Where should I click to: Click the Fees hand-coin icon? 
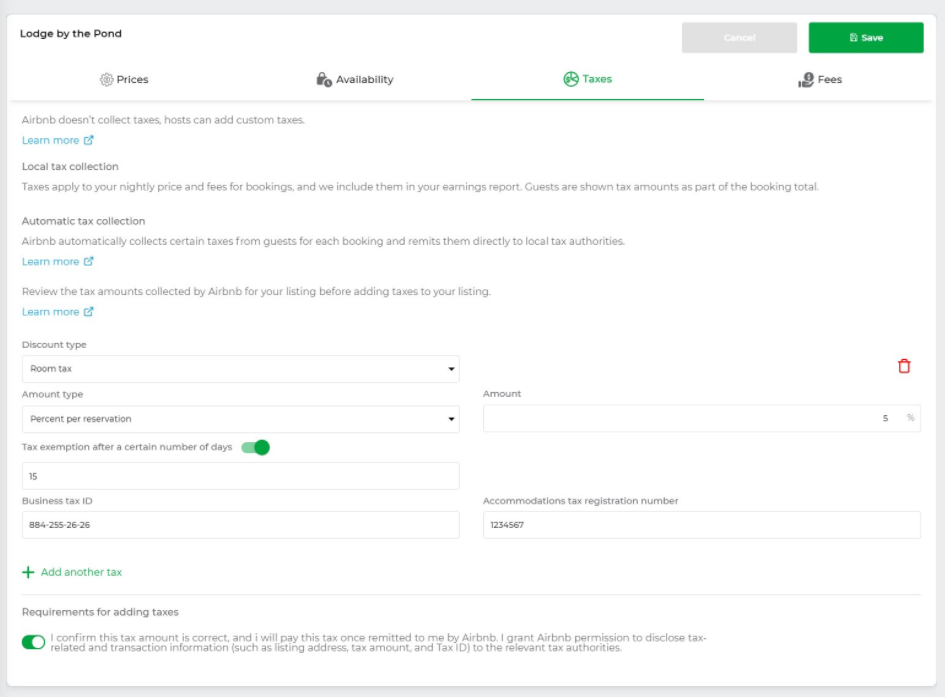click(x=806, y=80)
